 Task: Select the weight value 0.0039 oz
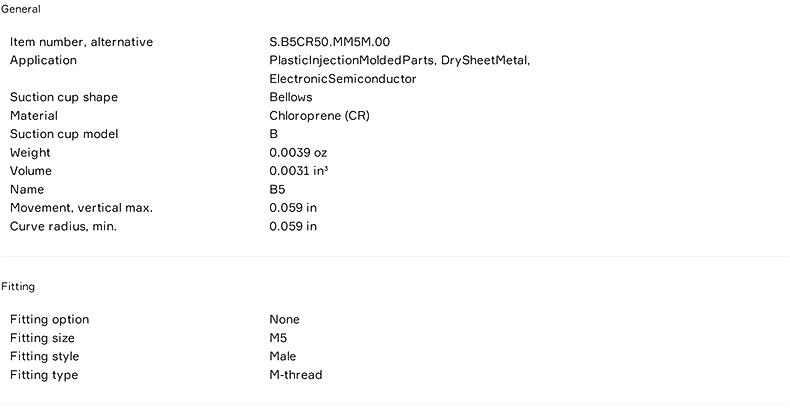[298, 153]
